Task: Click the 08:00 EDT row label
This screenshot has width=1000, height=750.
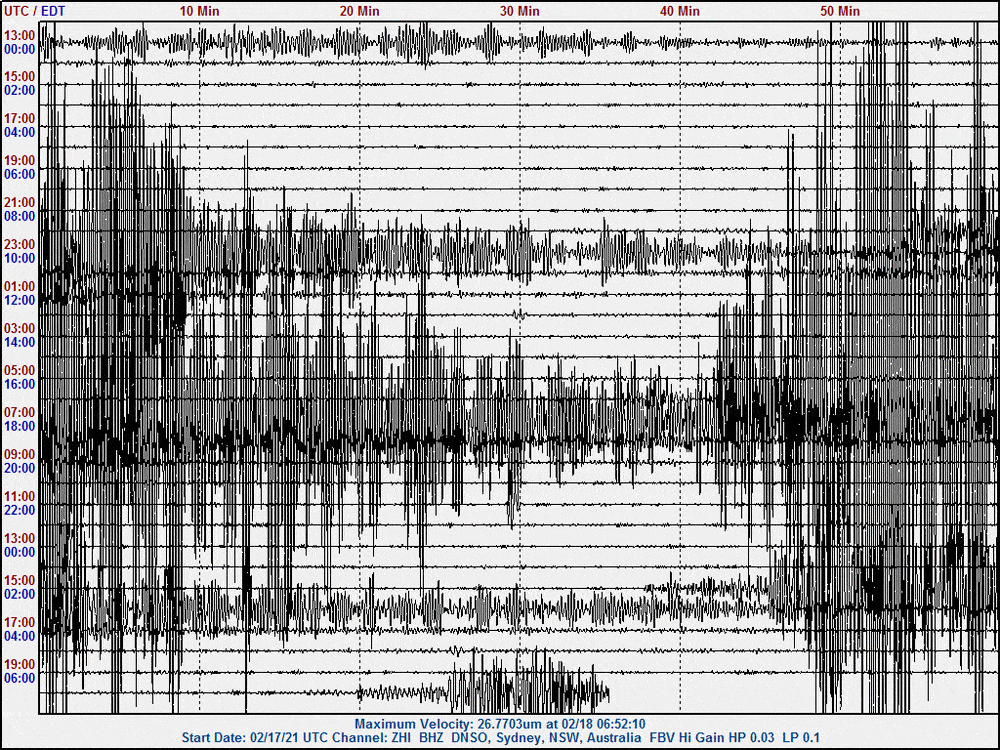Action: pos(20,216)
